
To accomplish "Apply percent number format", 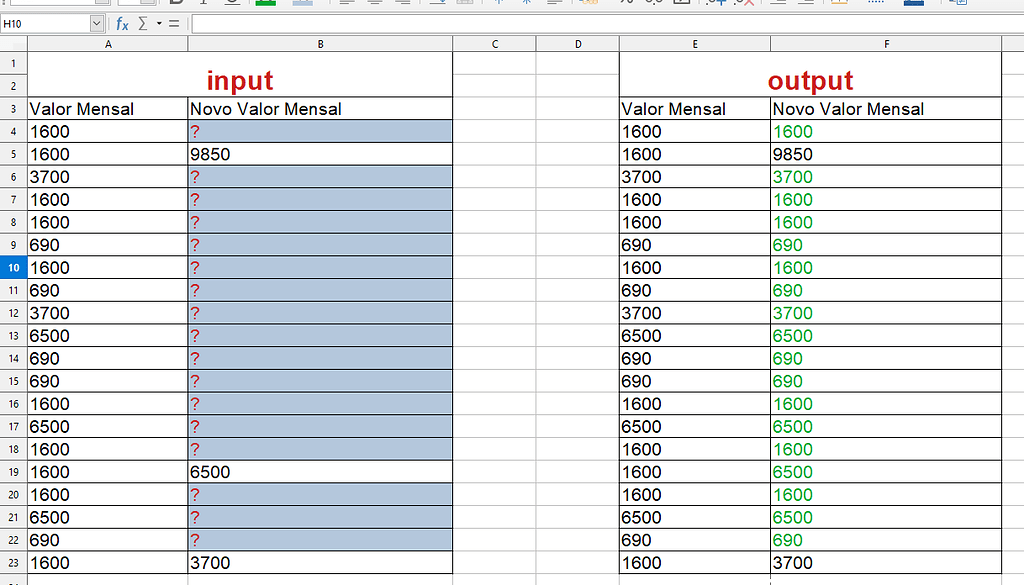I will tap(626, 3).
